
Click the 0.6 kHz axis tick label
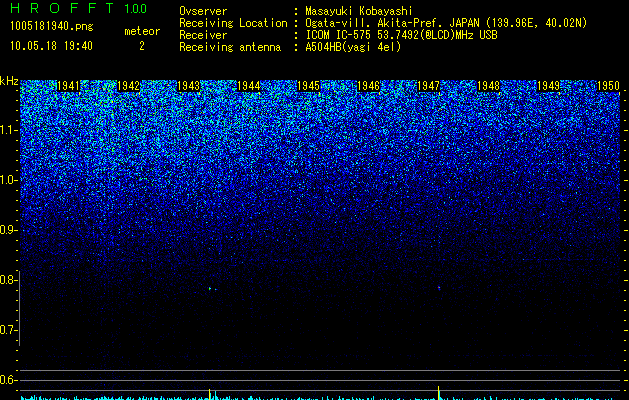pos(8,380)
